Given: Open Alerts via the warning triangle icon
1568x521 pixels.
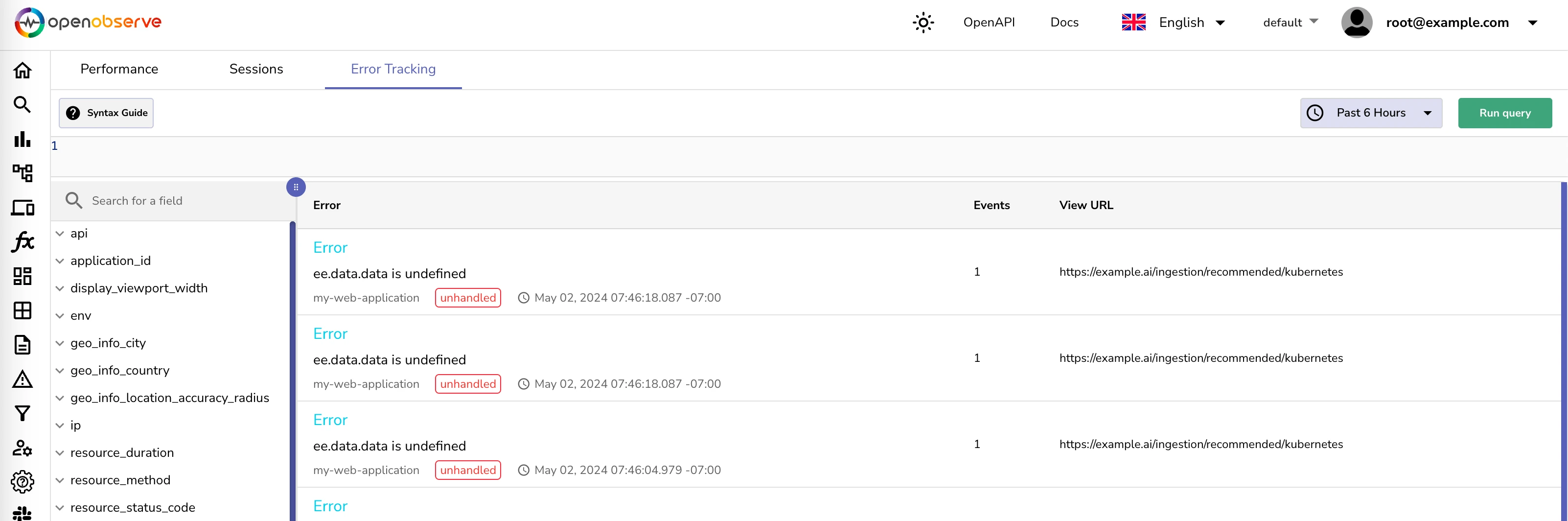Looking at the screenshot, I should (x=23, y=379).
